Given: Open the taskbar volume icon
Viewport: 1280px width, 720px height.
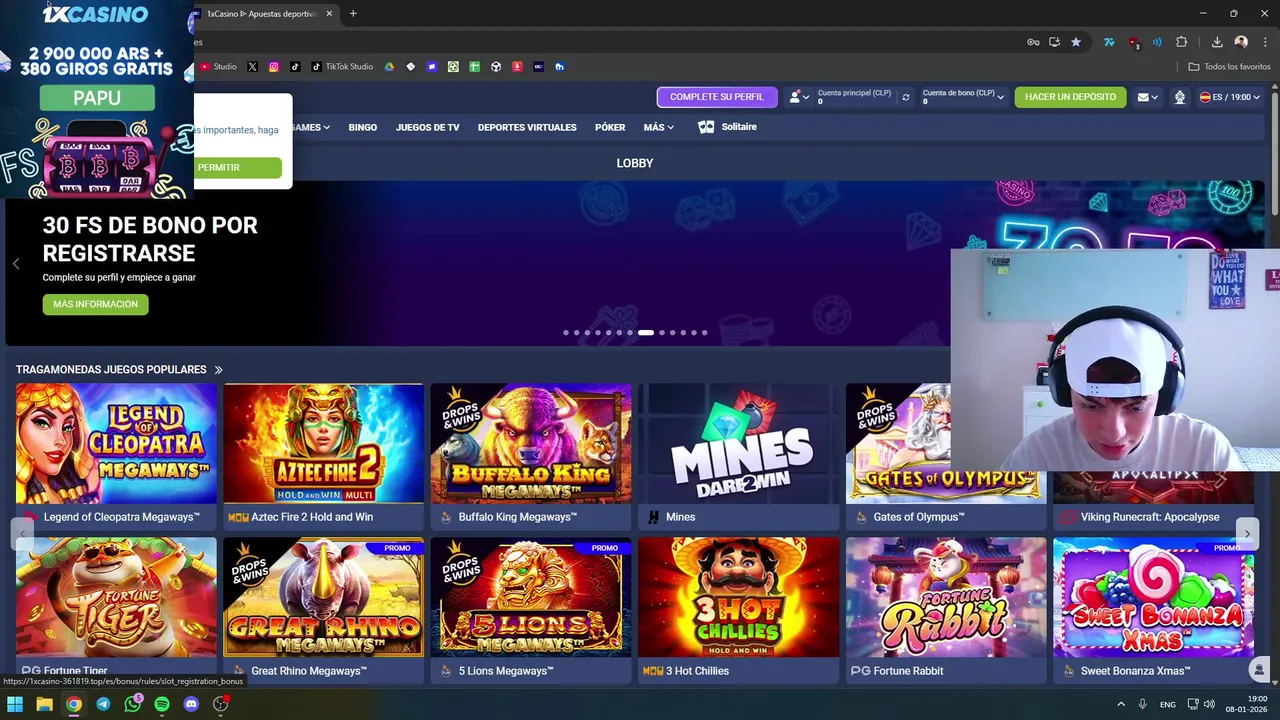Looking at the screenshot, I should [1209, 704].
